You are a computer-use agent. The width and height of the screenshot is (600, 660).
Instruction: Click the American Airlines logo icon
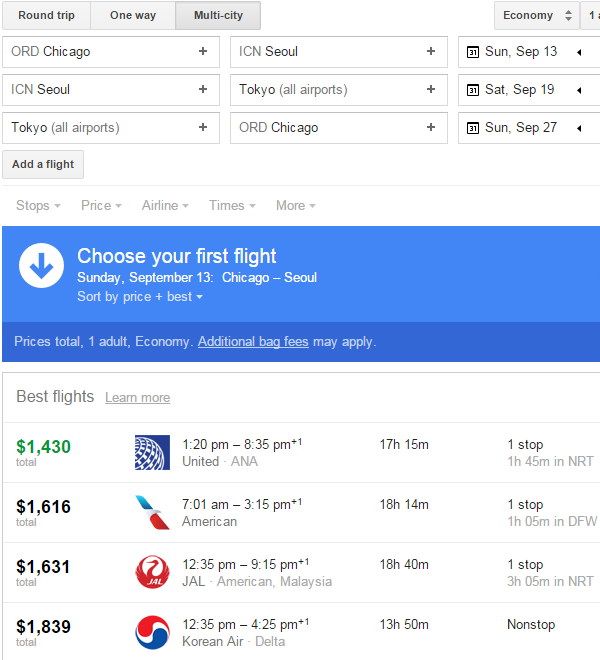click(152, 512)
